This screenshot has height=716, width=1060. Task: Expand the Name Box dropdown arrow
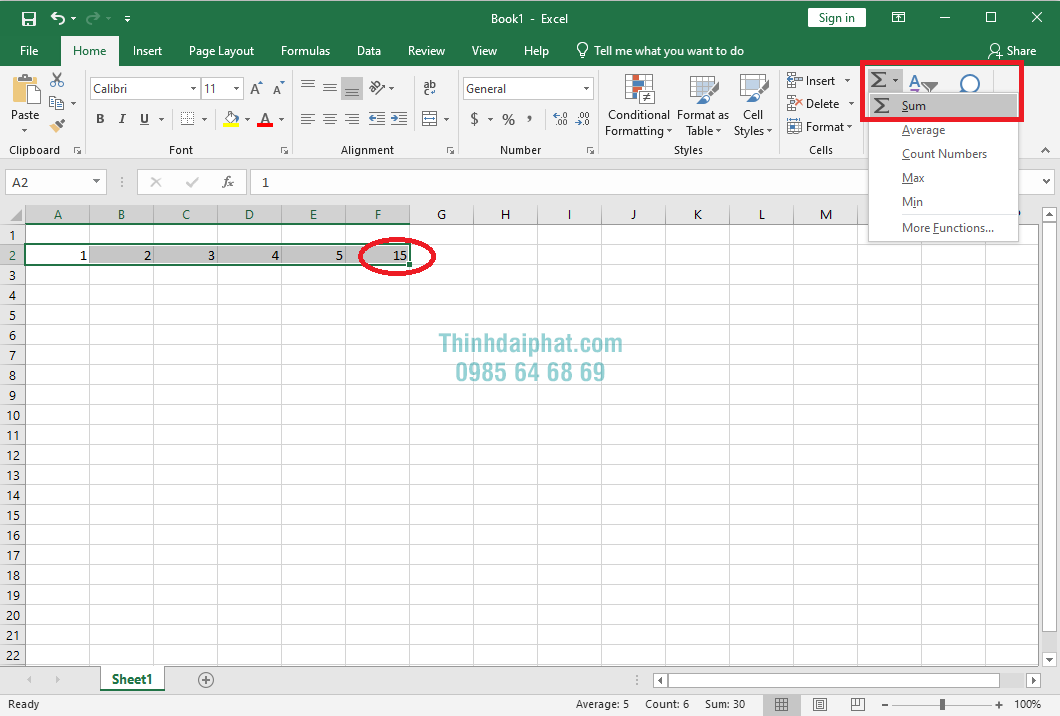[x=97, y=182]
